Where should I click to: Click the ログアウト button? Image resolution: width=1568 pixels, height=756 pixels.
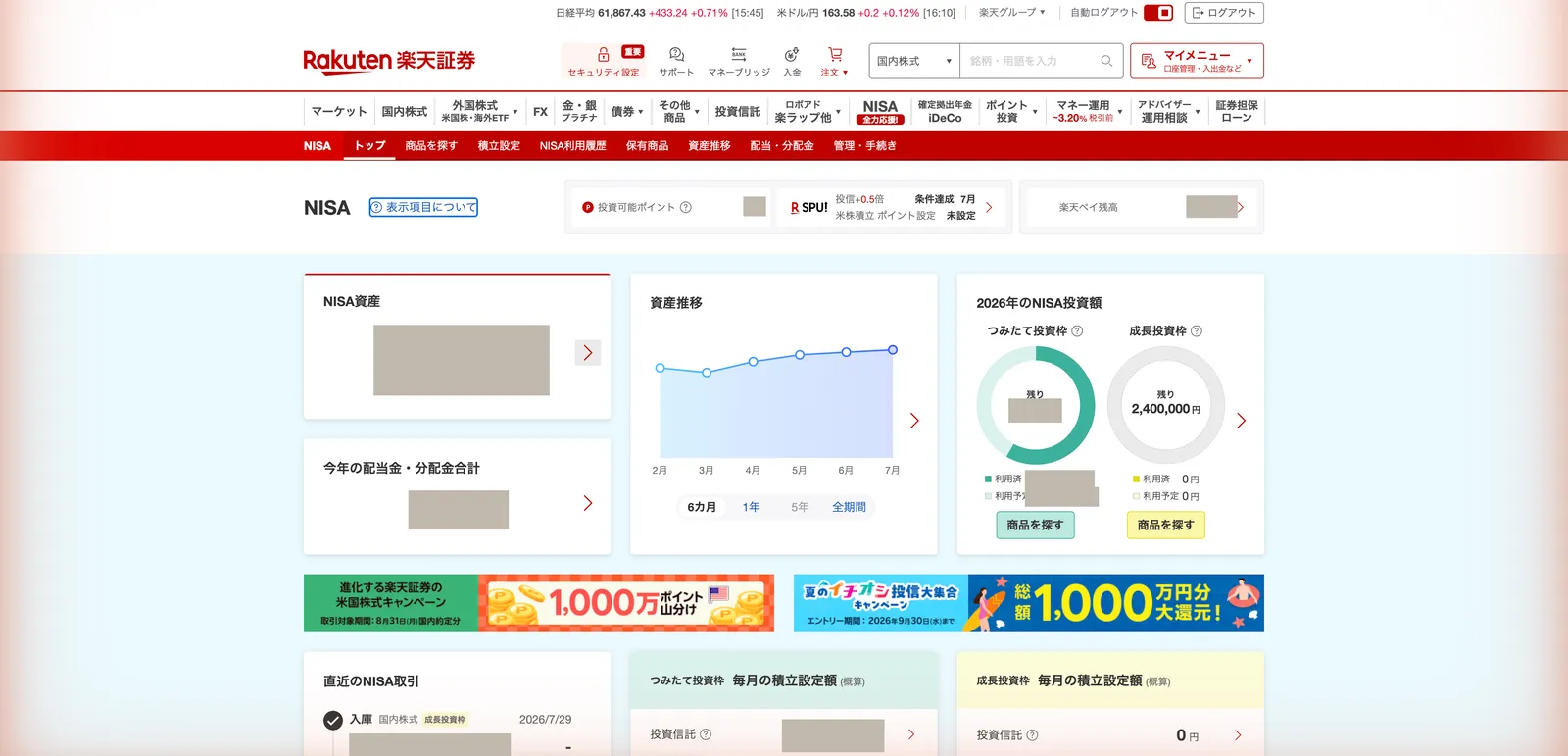[1224, 13]
